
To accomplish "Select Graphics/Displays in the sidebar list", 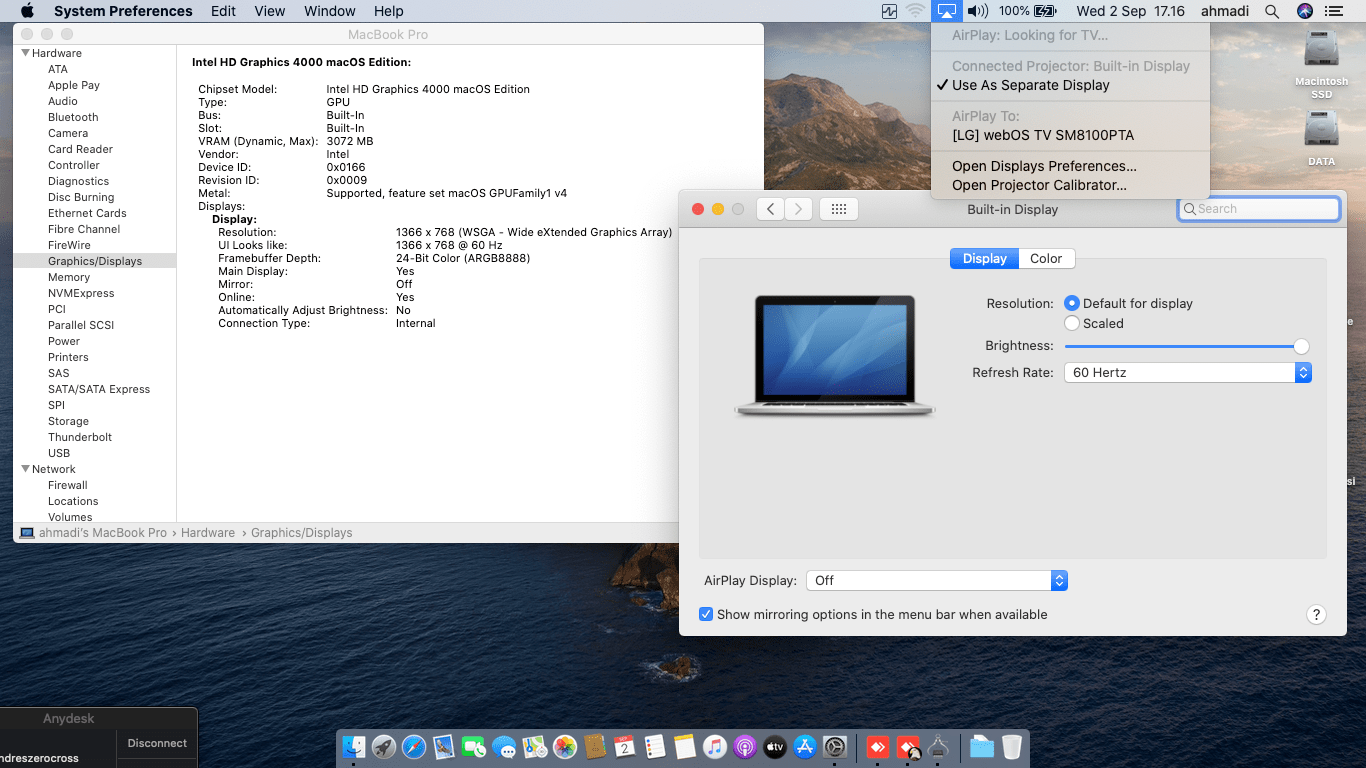I will 95,261.
